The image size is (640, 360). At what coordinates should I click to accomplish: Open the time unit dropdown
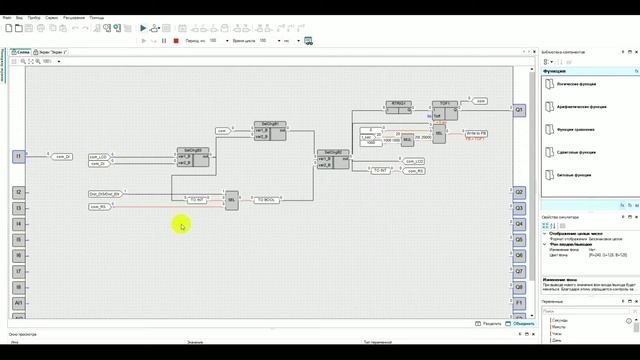[298, 41]
